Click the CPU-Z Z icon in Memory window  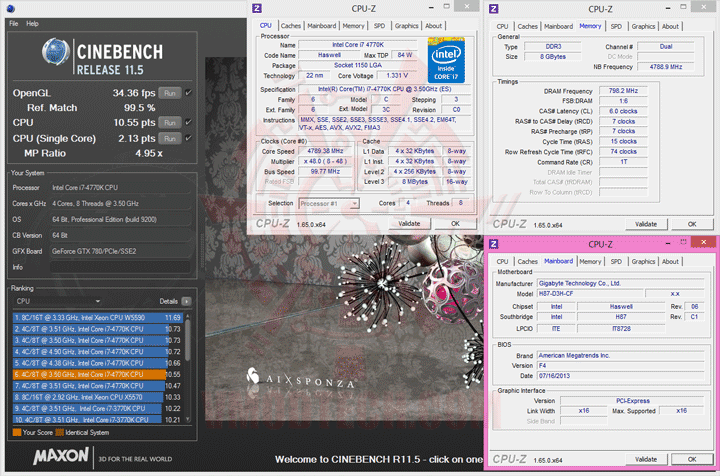click(494, 8)
